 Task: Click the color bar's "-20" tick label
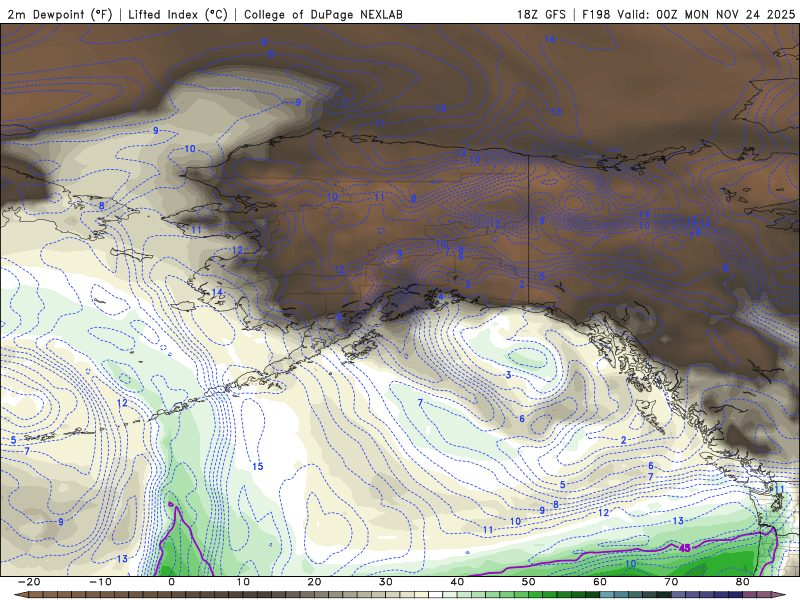(29, 582)
